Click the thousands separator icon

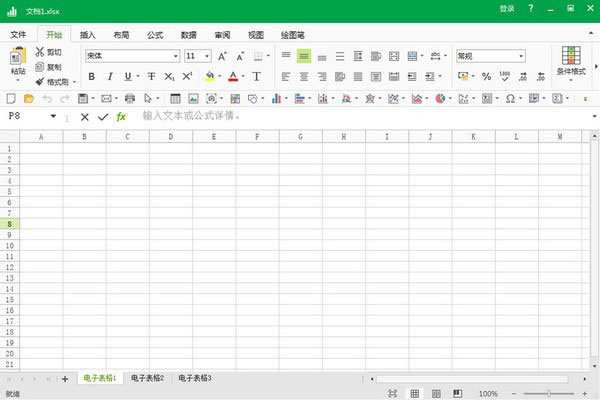click(x=505, y=76)
